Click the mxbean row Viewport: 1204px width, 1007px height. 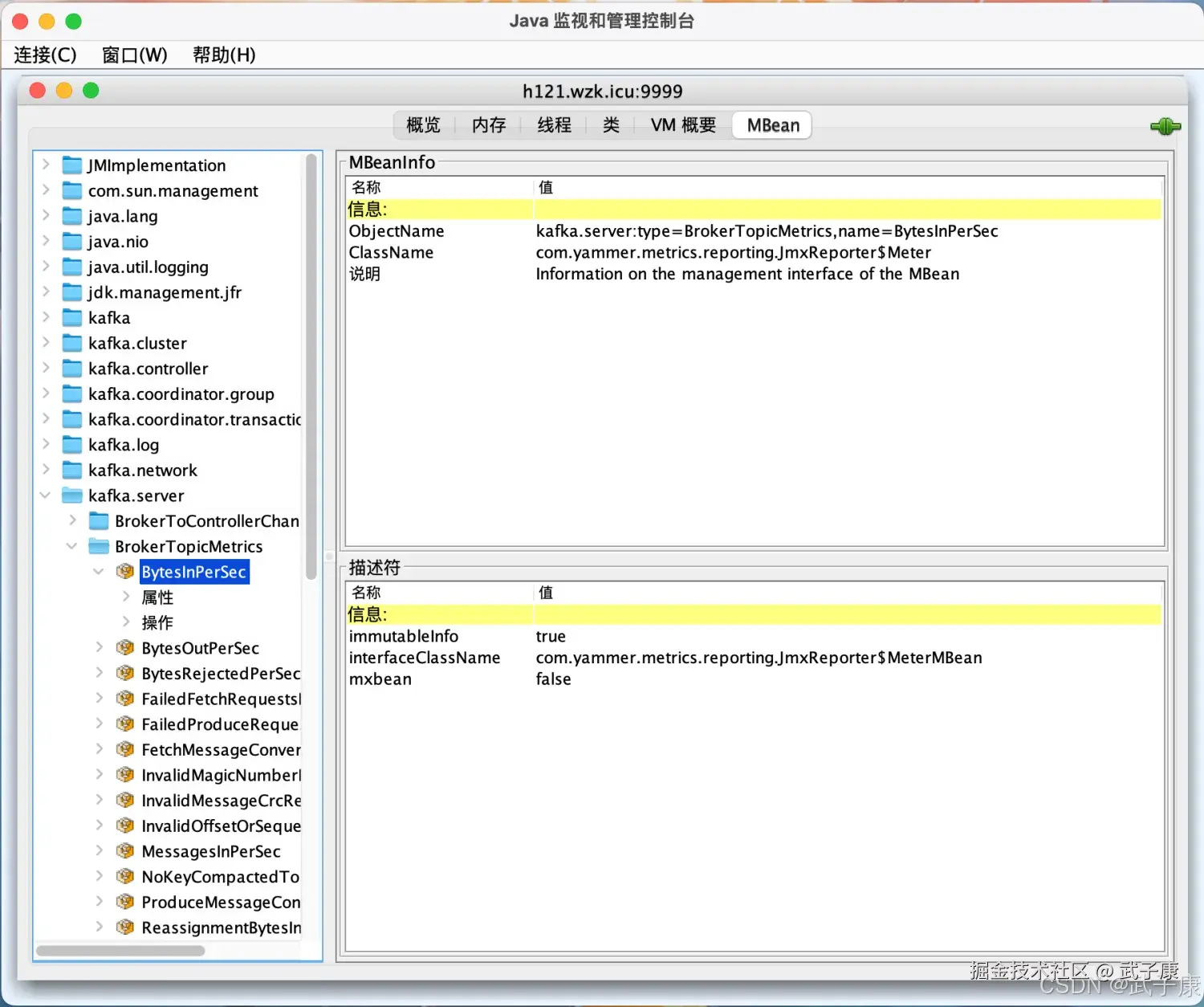pyautogui.click(x=754, y=679)
